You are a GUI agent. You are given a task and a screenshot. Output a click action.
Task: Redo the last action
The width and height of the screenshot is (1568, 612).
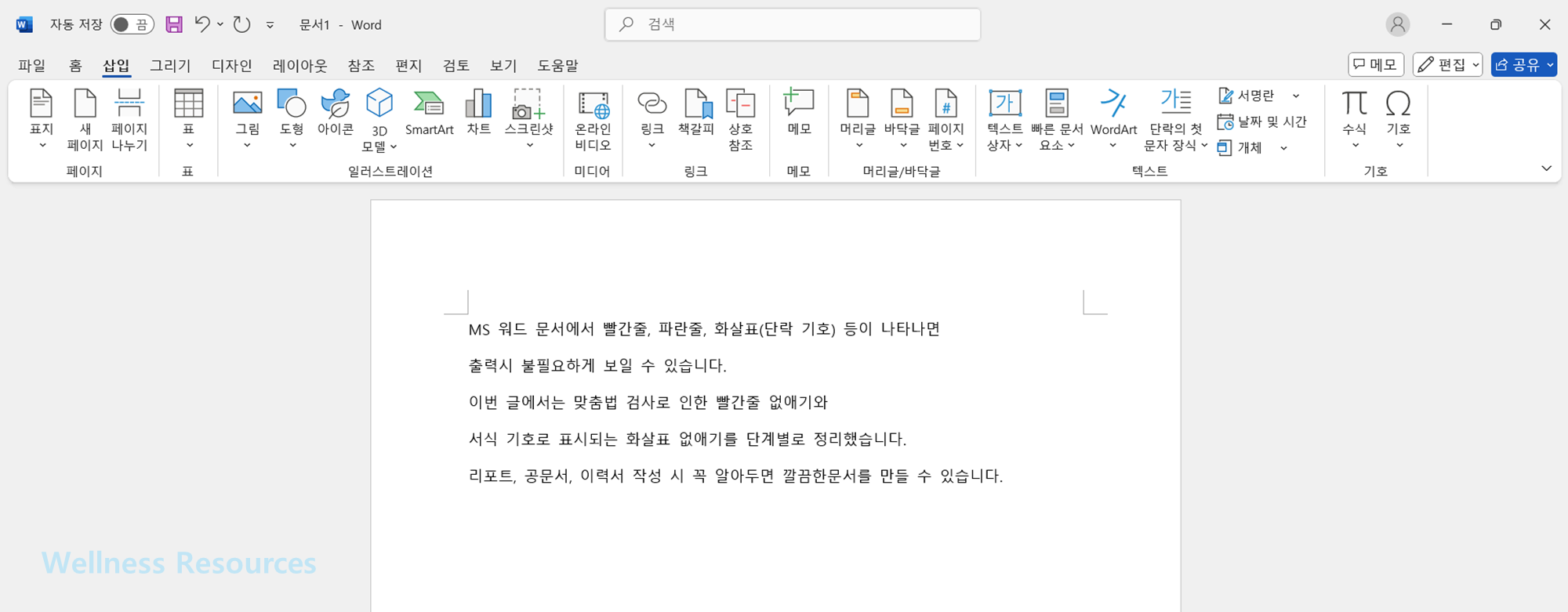pyautogui.click(x=241, y=24)
